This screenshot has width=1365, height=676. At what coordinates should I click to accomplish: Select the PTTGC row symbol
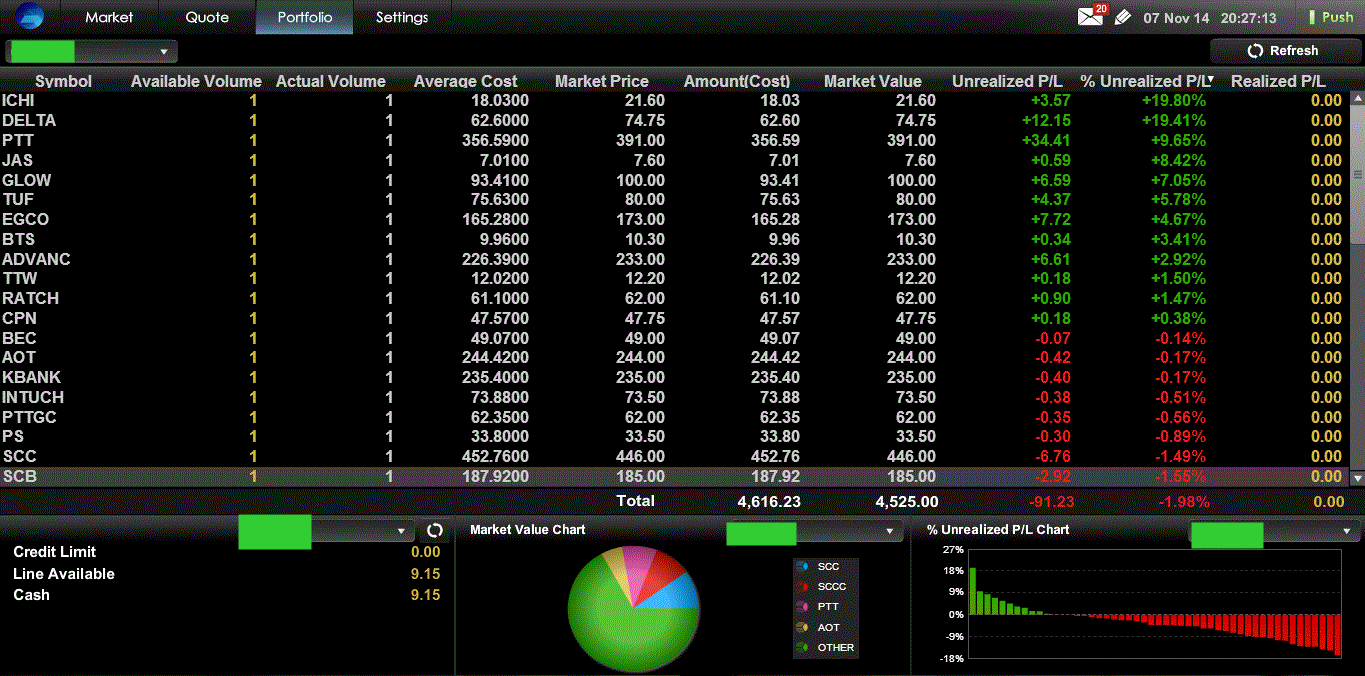click(x=30, y=417)
